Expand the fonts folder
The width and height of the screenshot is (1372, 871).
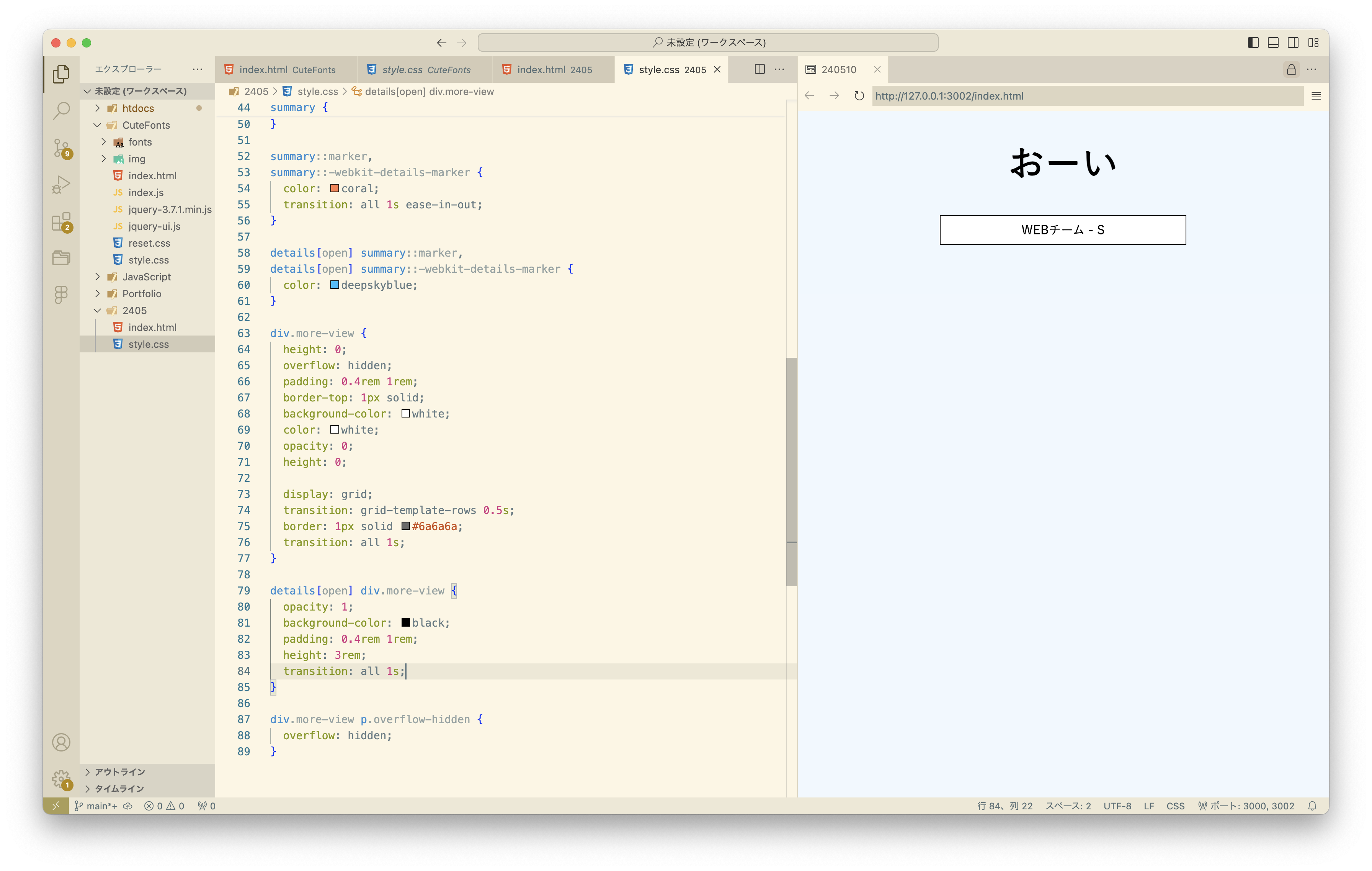coord(147,142)
